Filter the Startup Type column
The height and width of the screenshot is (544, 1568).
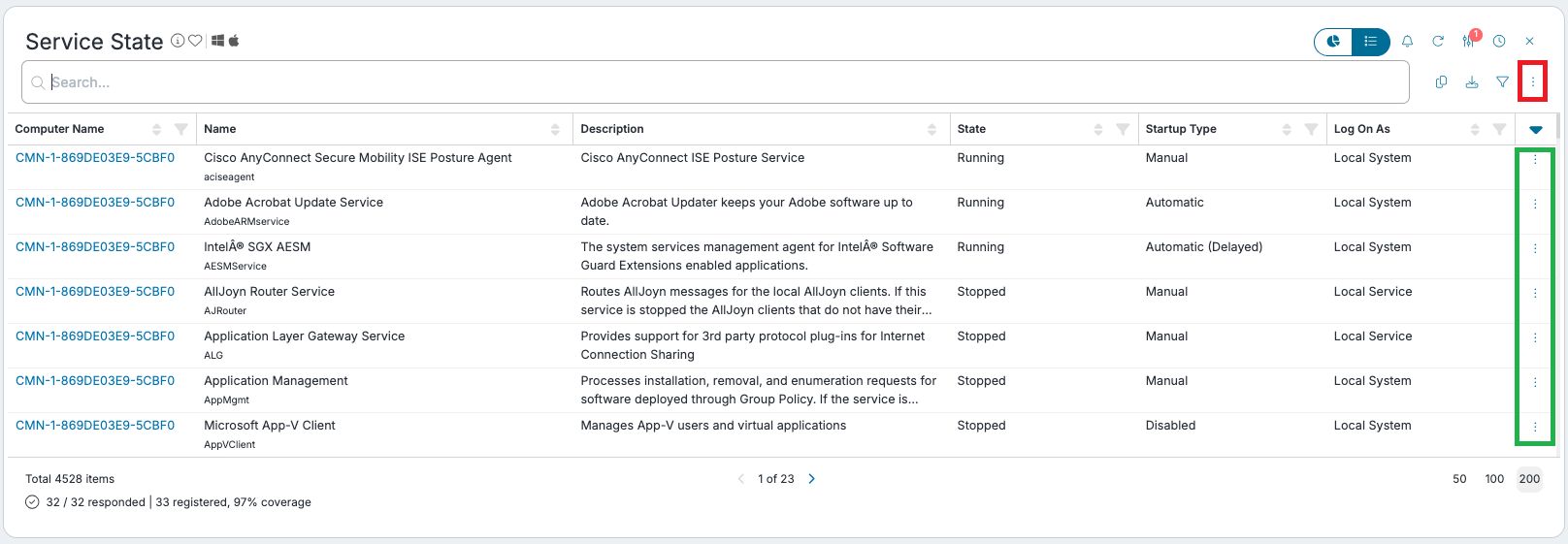(x=1311, y=129)
